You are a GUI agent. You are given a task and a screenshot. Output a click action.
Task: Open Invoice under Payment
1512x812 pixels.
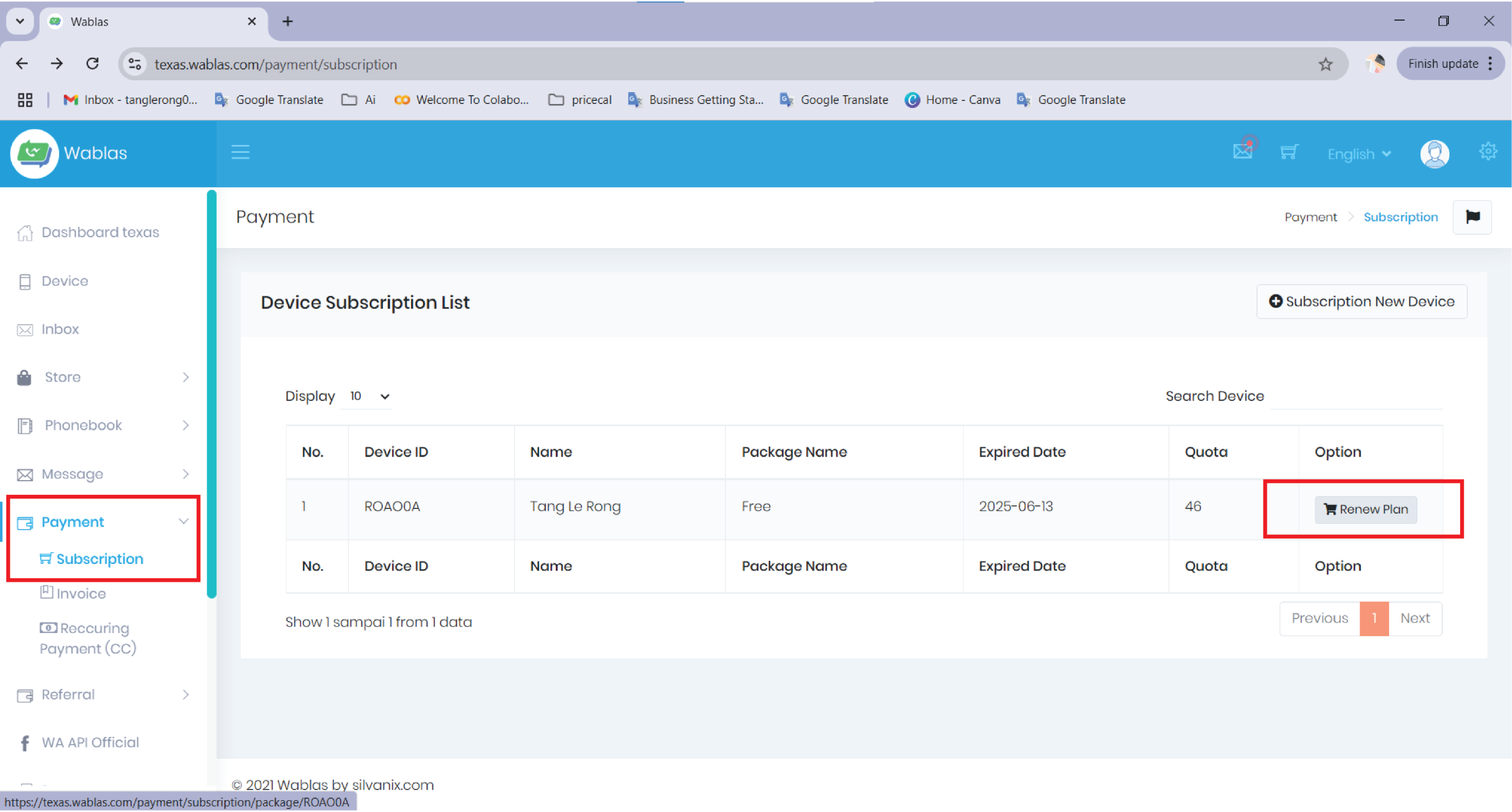click(73, 593)
